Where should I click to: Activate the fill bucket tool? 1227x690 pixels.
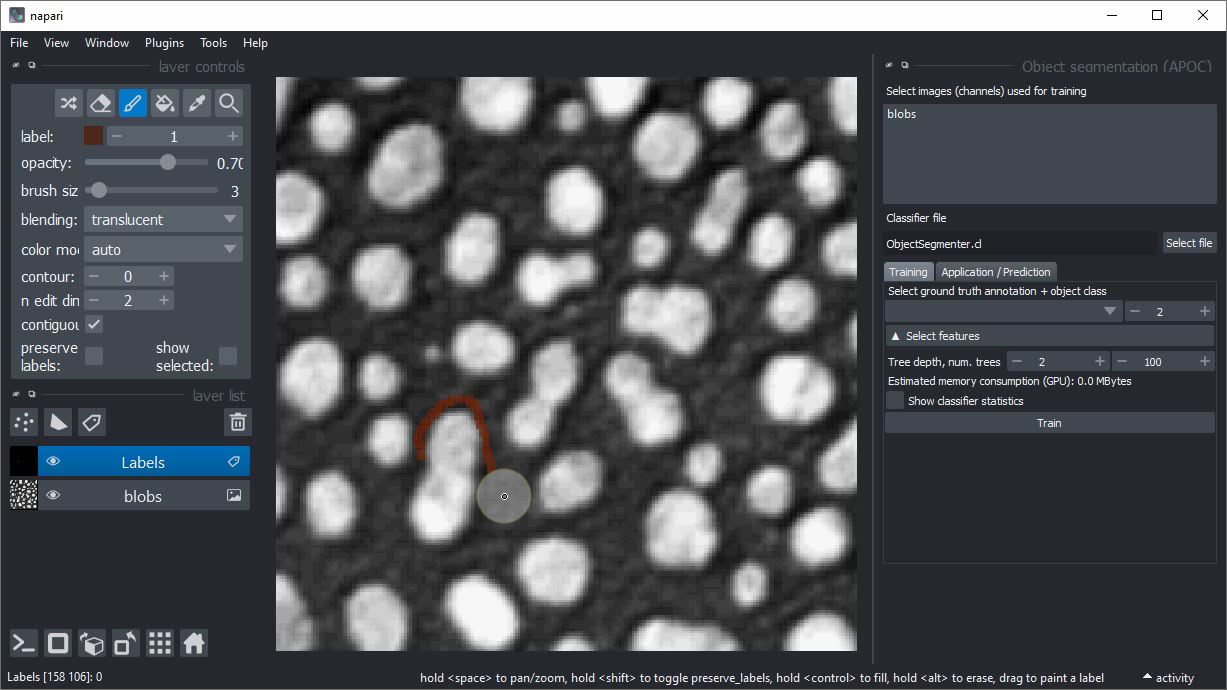pyautogui.click(x=165, y=103)
